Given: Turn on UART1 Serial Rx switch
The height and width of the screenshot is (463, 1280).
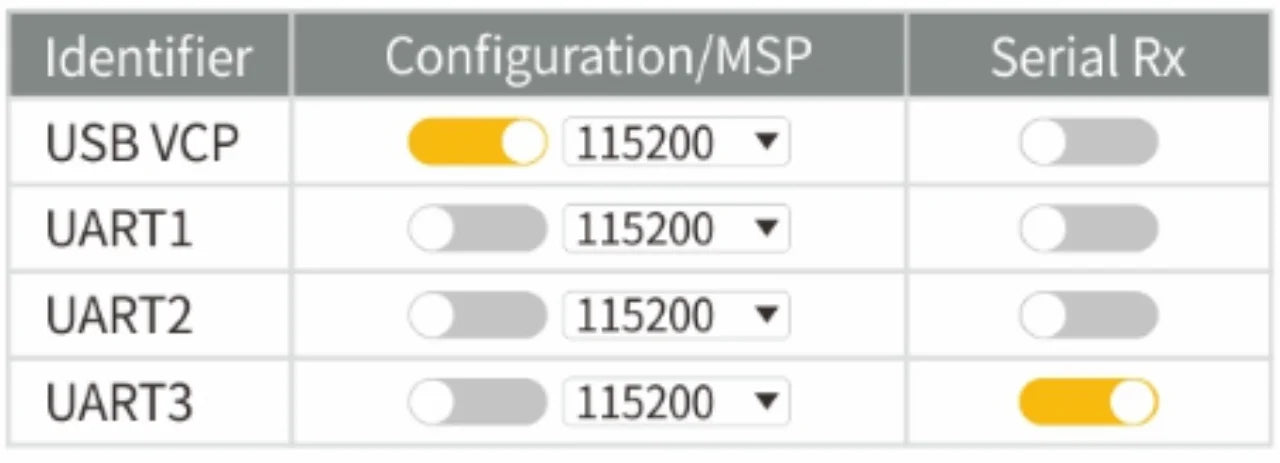Looking at the screenshot, I should [x=1088, y=229].
